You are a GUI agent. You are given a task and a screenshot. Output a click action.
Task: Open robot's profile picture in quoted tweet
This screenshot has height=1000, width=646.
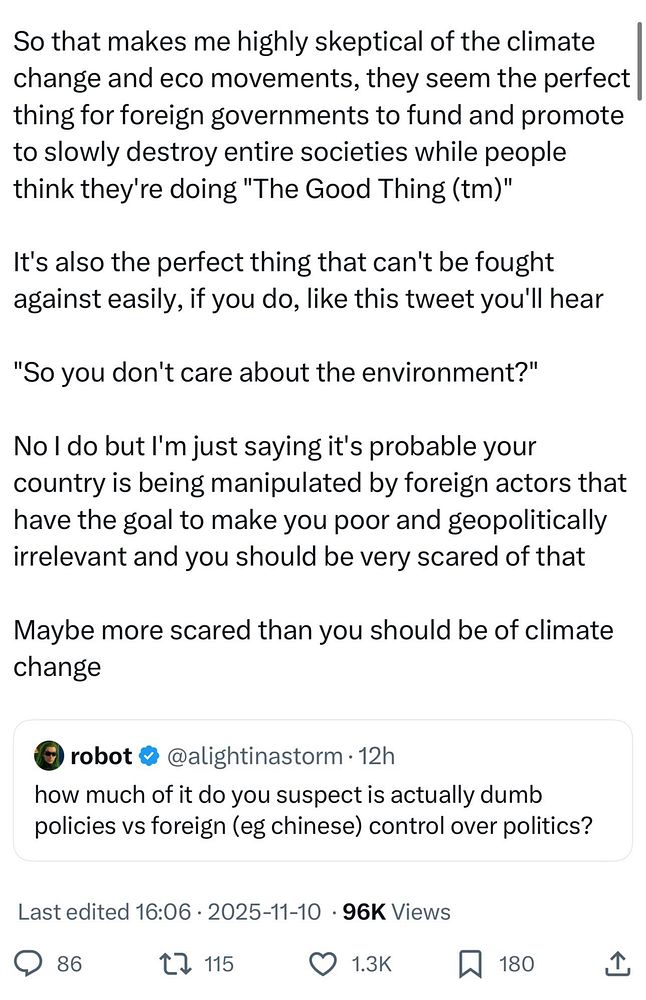[48, 756]
